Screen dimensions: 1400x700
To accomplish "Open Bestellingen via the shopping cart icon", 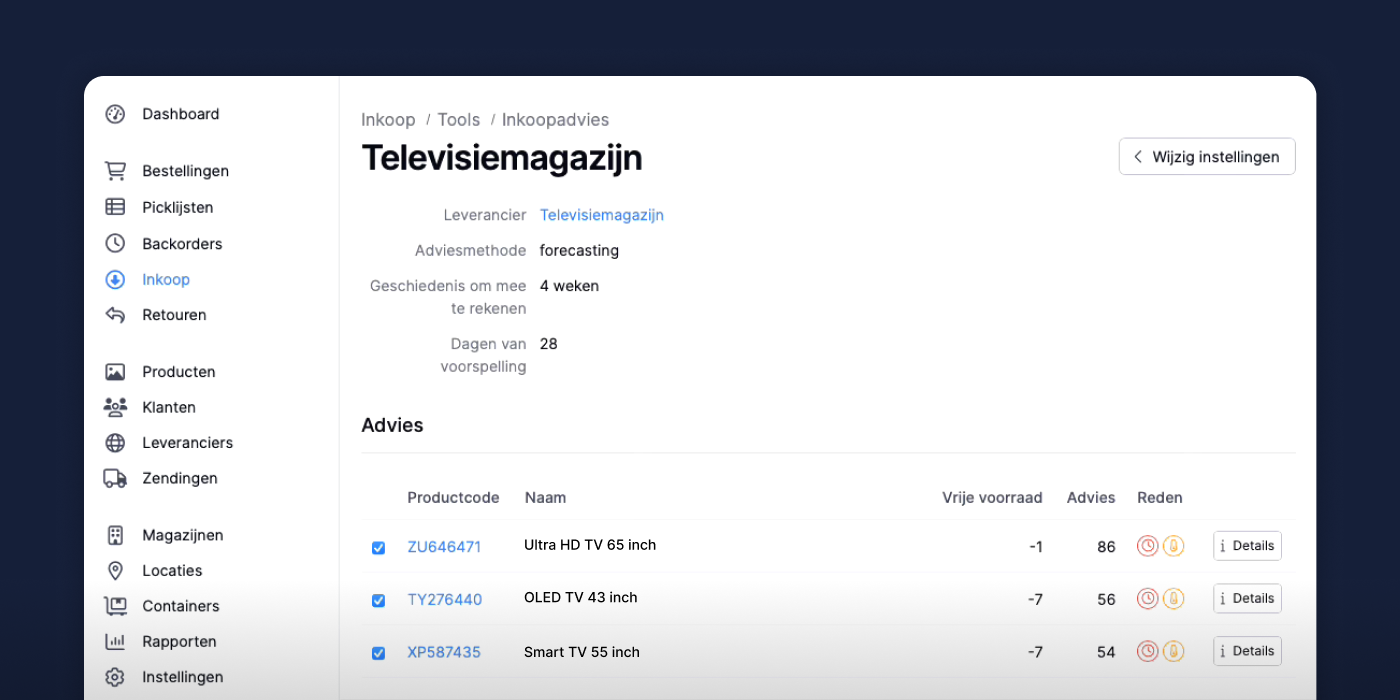I will coord(115,171).
